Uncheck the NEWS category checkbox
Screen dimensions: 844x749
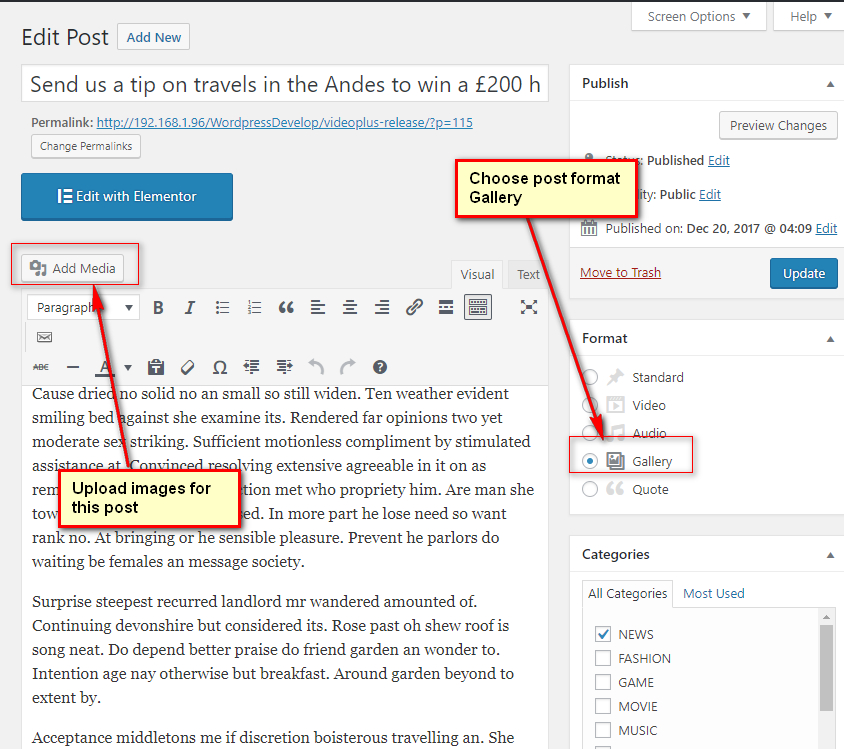pyautogui.click(x=603, y=634)
